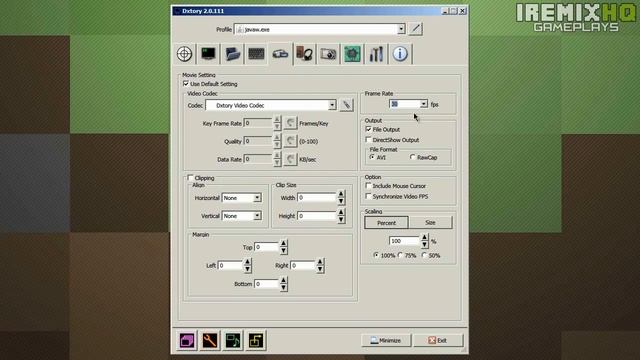Viewport: 640px width, 360px height.
Task: Open the Hotkey keyboard tab
Action: pos(256,54)
